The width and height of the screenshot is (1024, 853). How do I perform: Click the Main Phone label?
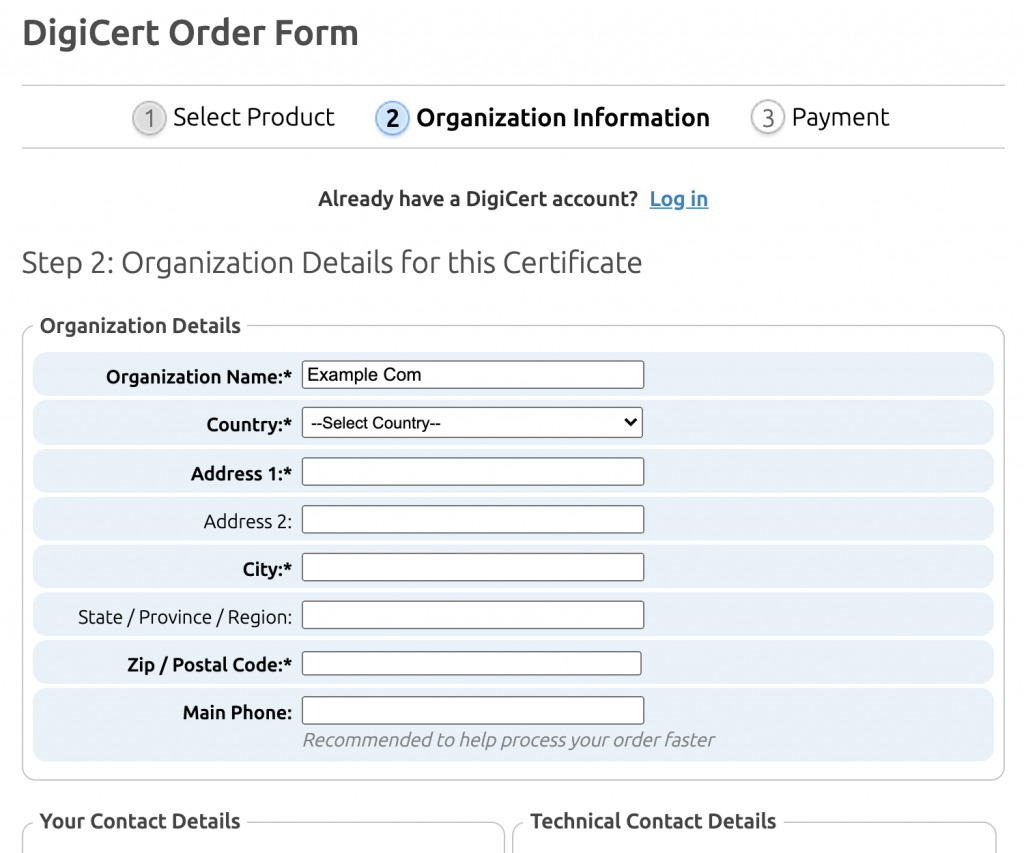click(237, 713)
